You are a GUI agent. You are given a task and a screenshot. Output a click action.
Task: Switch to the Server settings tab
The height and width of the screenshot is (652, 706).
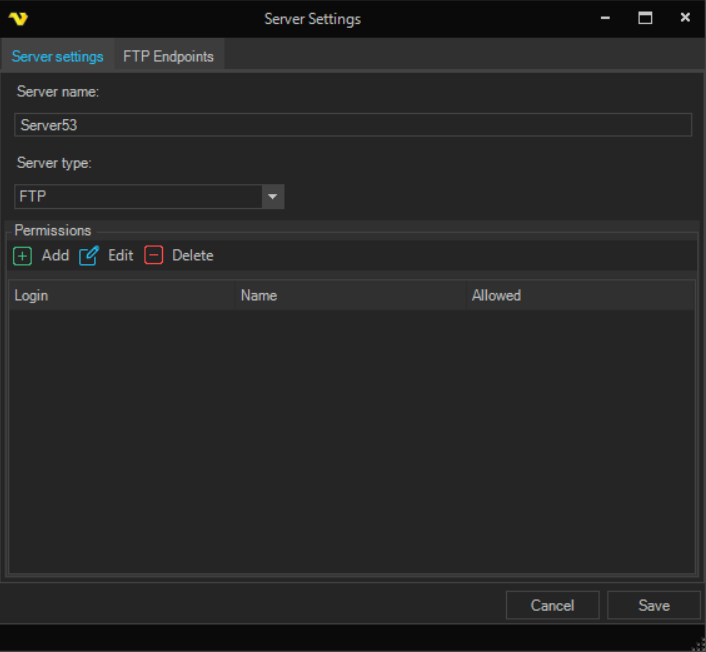57,56
